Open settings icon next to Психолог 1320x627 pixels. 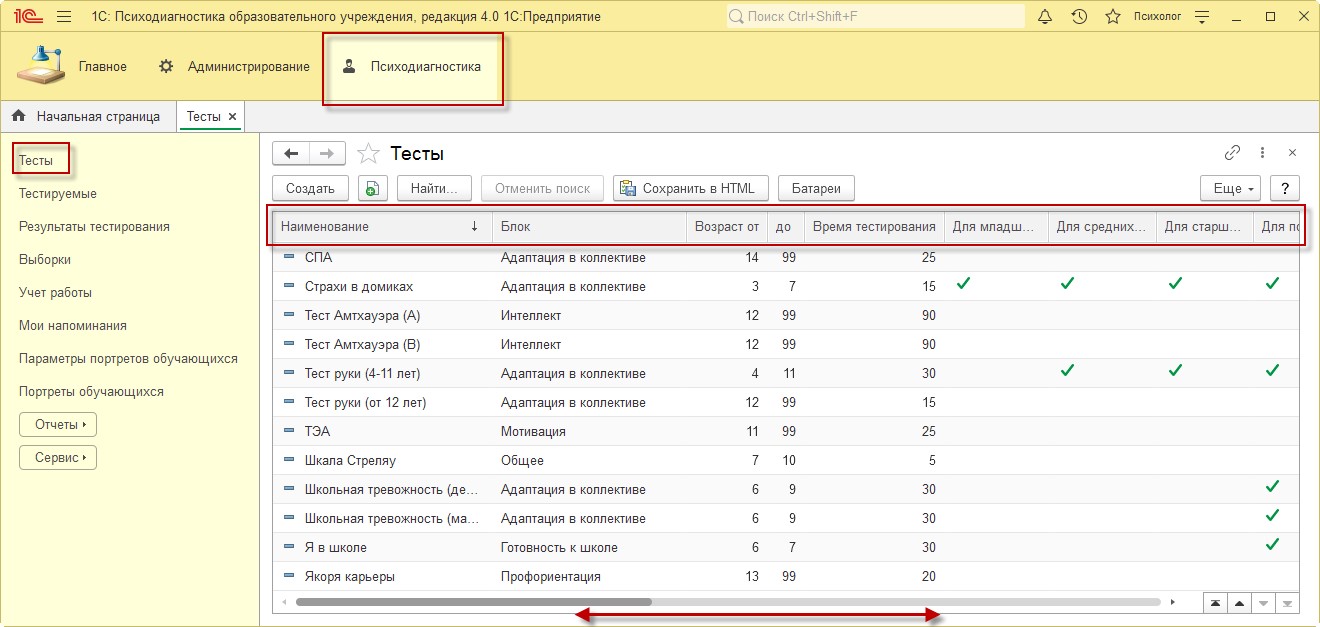1202,17
